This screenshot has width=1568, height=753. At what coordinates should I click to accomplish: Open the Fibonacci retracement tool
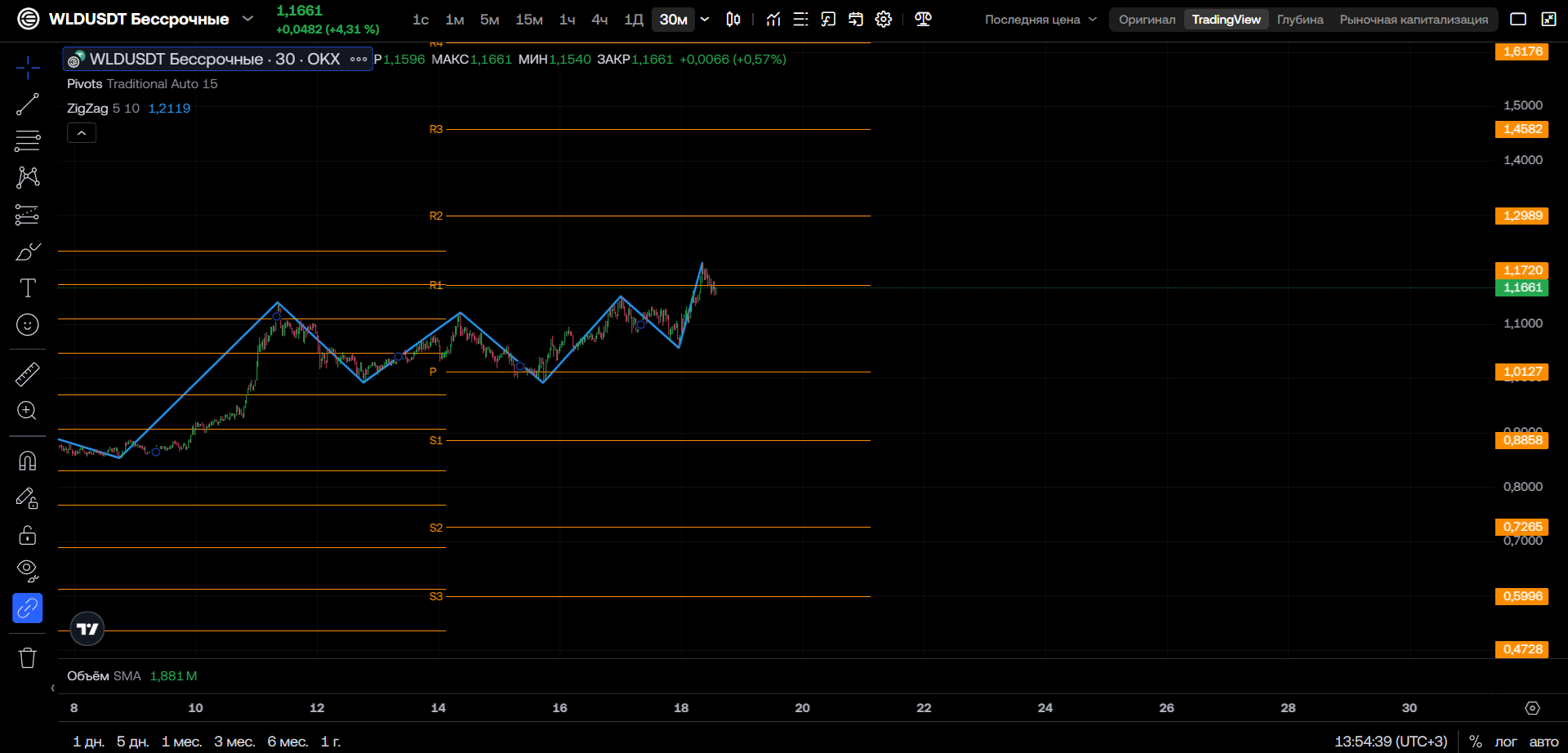[27, 140]
